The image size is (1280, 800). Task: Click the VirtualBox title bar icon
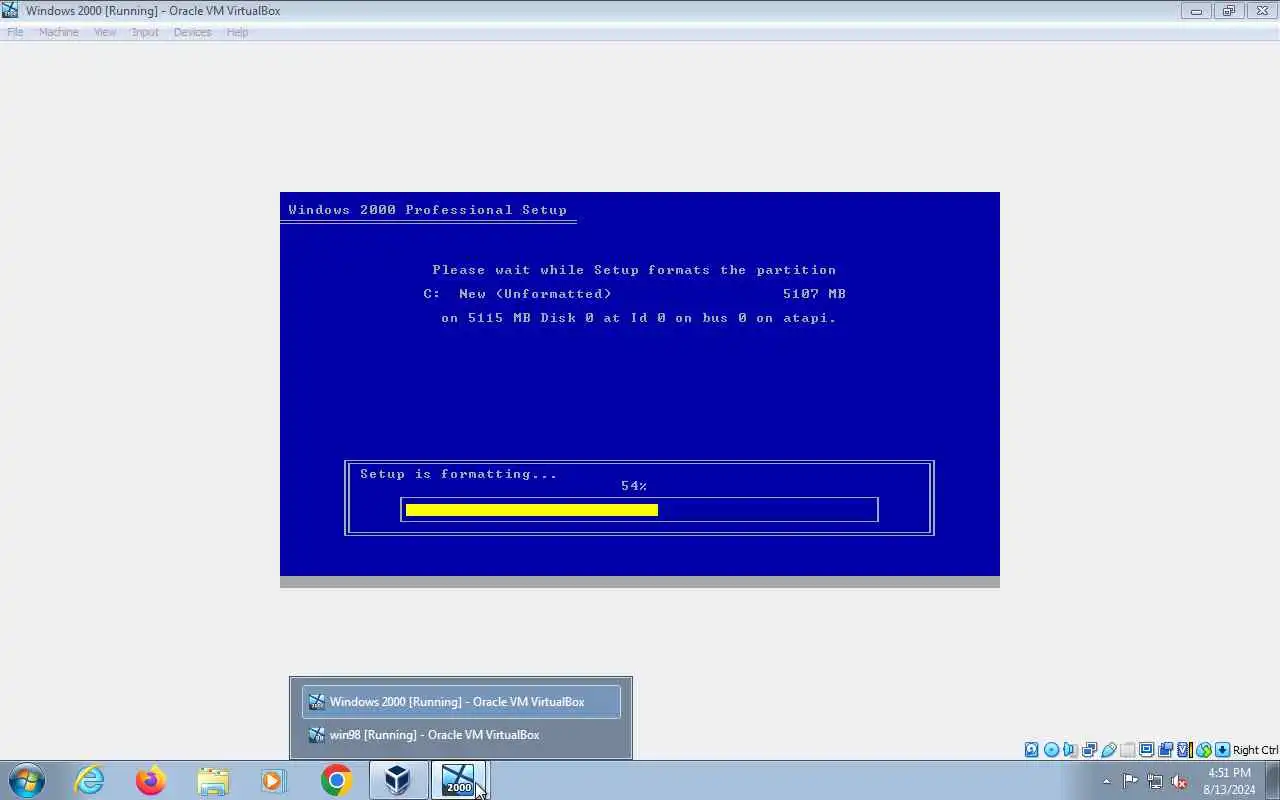pos(11,11)
